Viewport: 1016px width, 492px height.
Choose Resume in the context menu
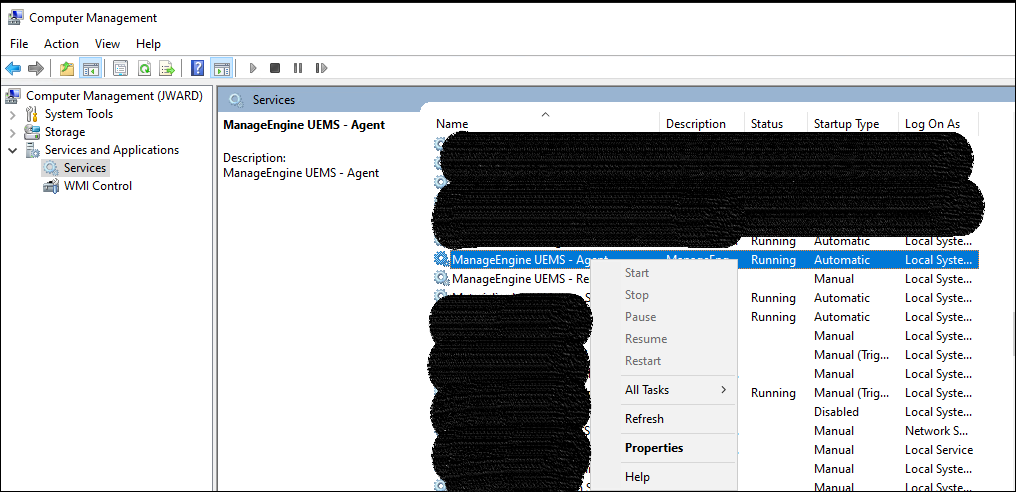coord(646,339)
